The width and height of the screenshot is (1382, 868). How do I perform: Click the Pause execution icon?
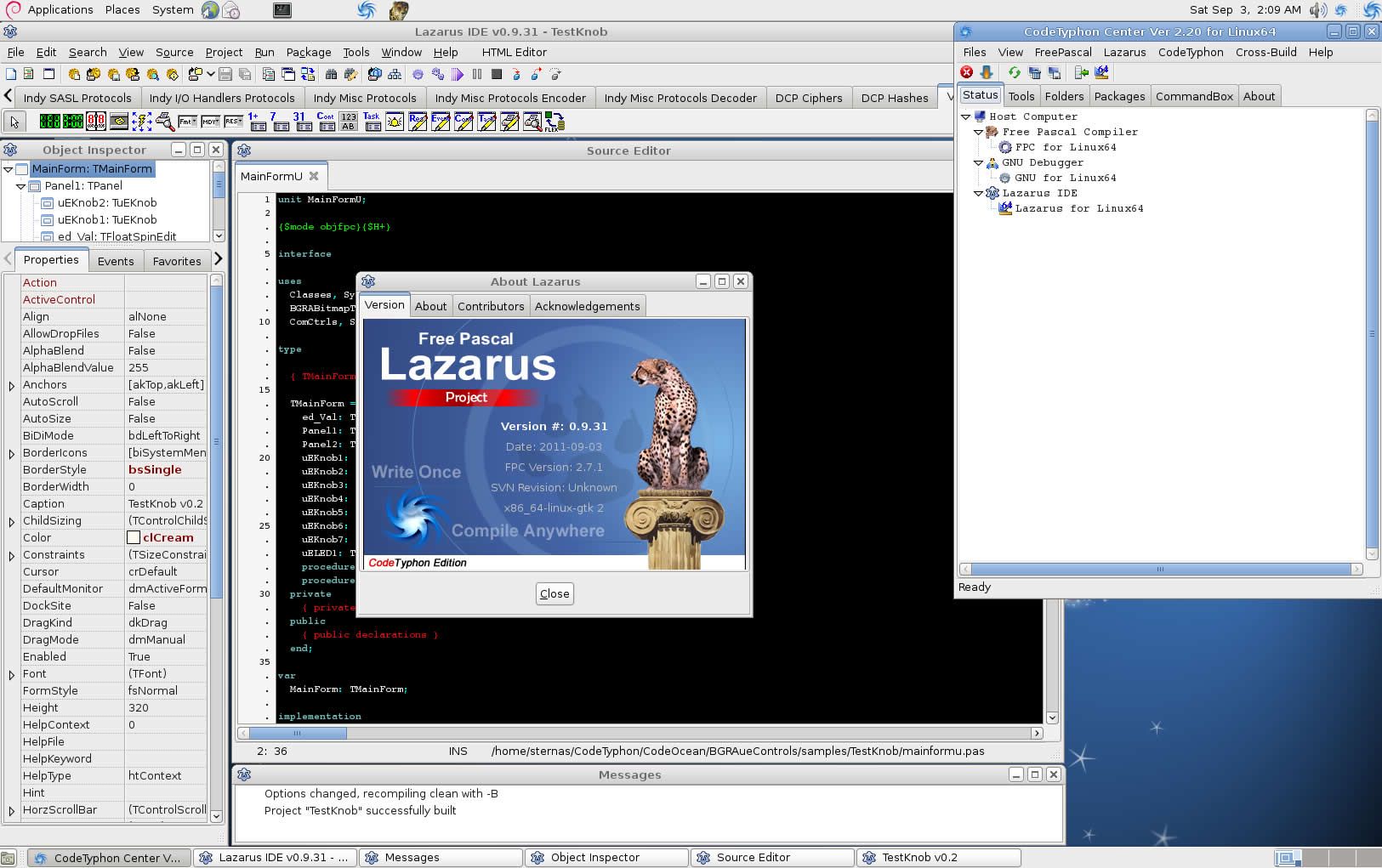point(477,74)
